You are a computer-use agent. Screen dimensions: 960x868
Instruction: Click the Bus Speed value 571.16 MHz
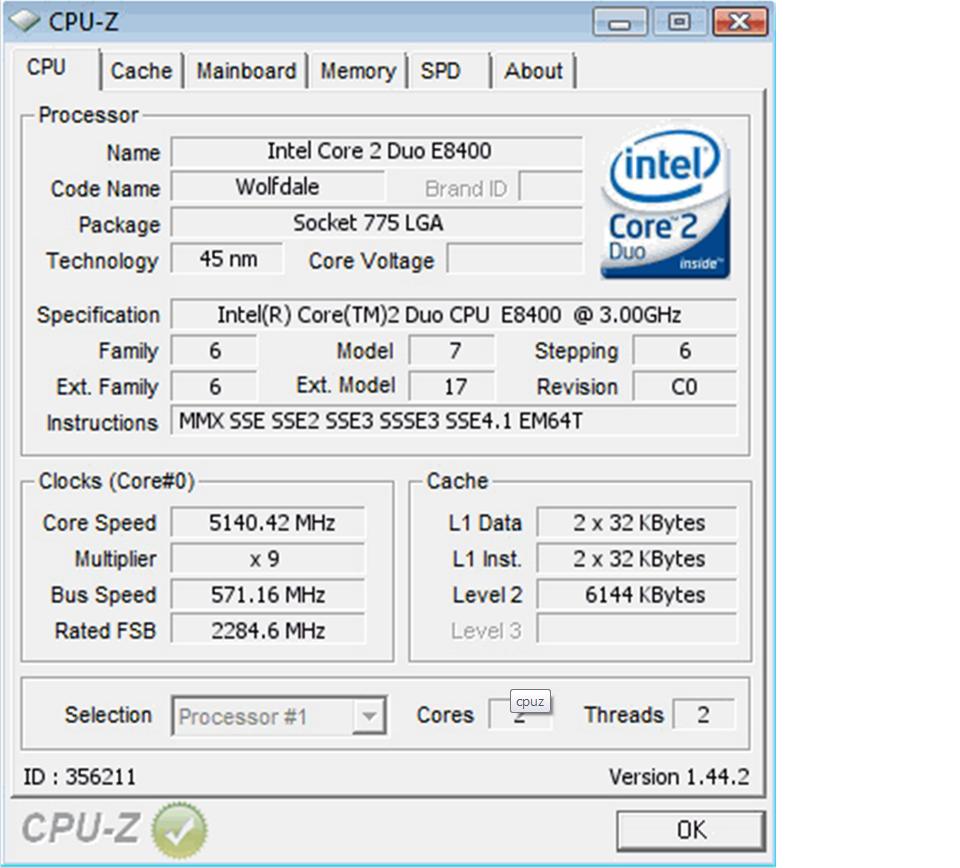point(268,595)
